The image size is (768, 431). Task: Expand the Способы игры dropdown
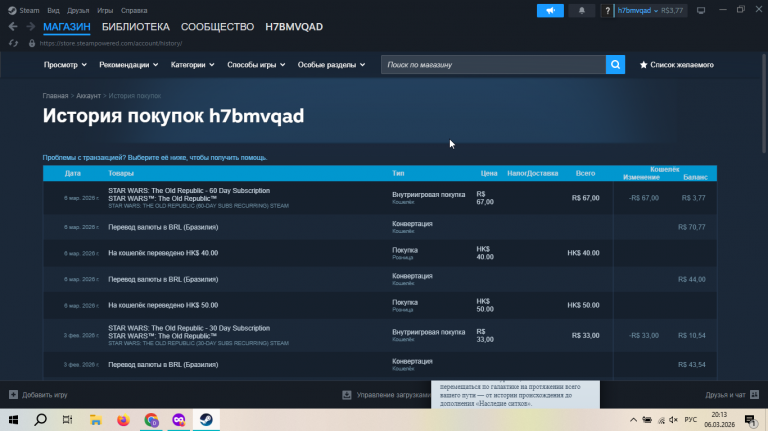256,65
